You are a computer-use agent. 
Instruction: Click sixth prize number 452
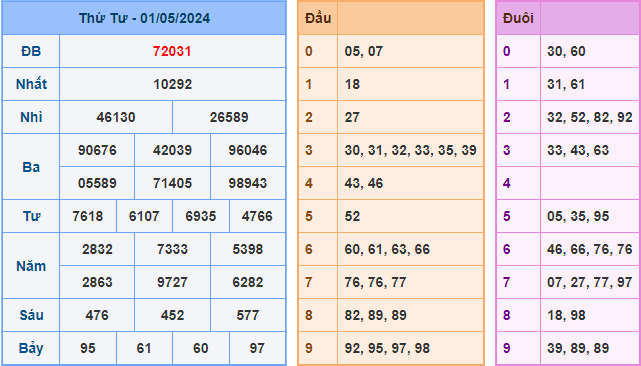[x=173, y=315]
